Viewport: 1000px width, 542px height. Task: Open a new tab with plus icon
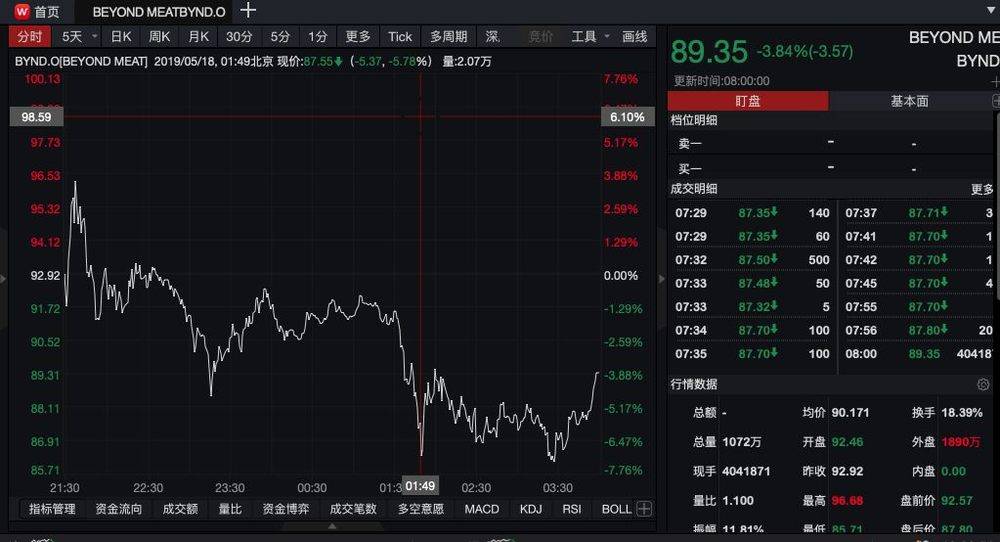tap(248, 10)
